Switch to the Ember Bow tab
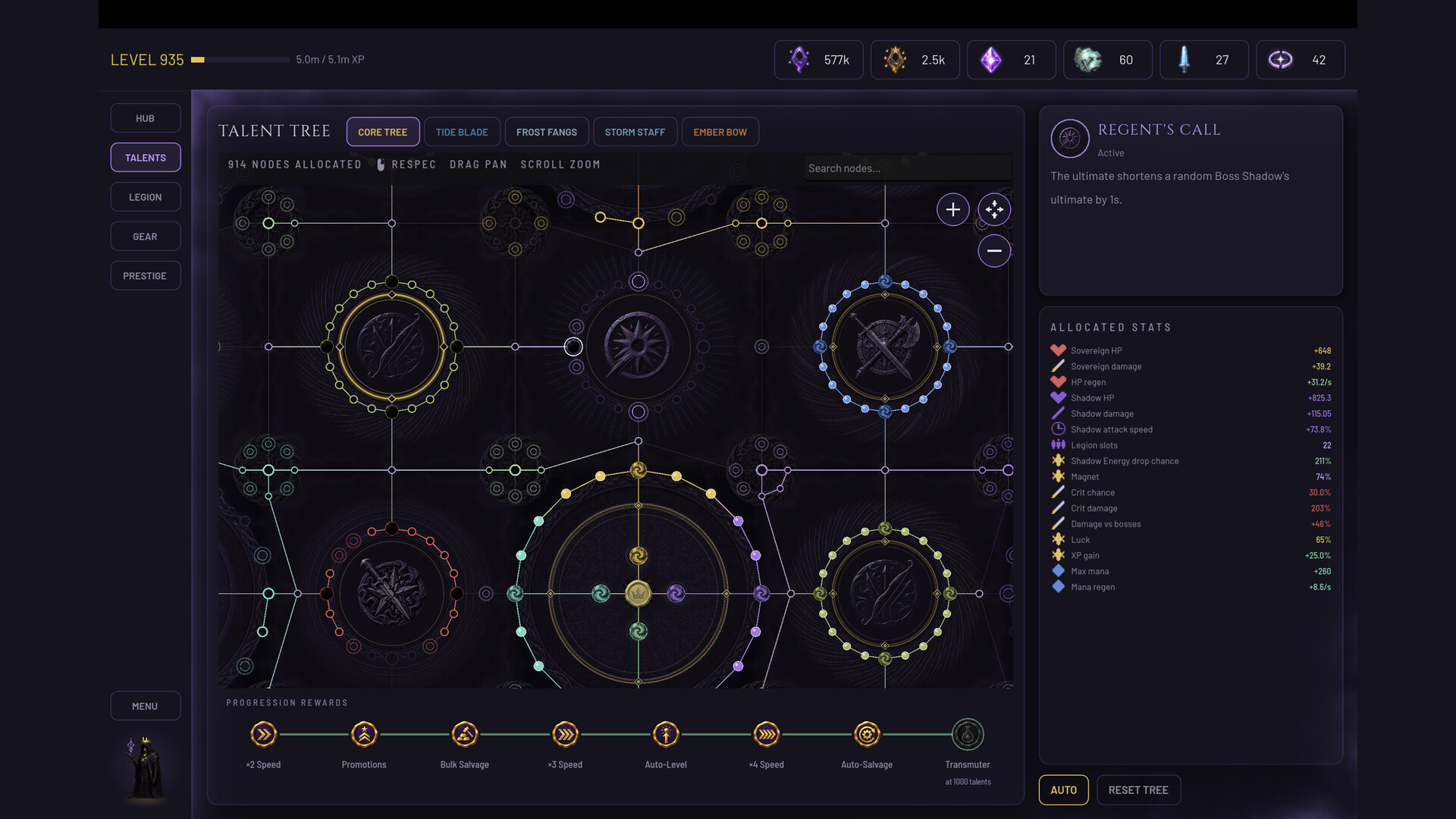Screen dimensions: 1456x819 pyautogui.click(x=720, y=132)
